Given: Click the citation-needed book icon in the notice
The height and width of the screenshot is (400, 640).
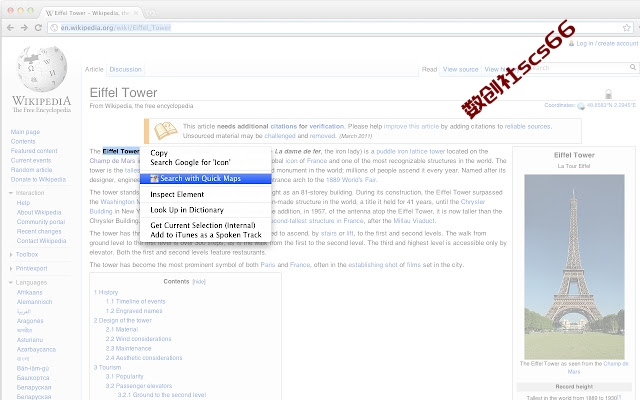Looking at the screenshot, I should [x=165, y=131].
